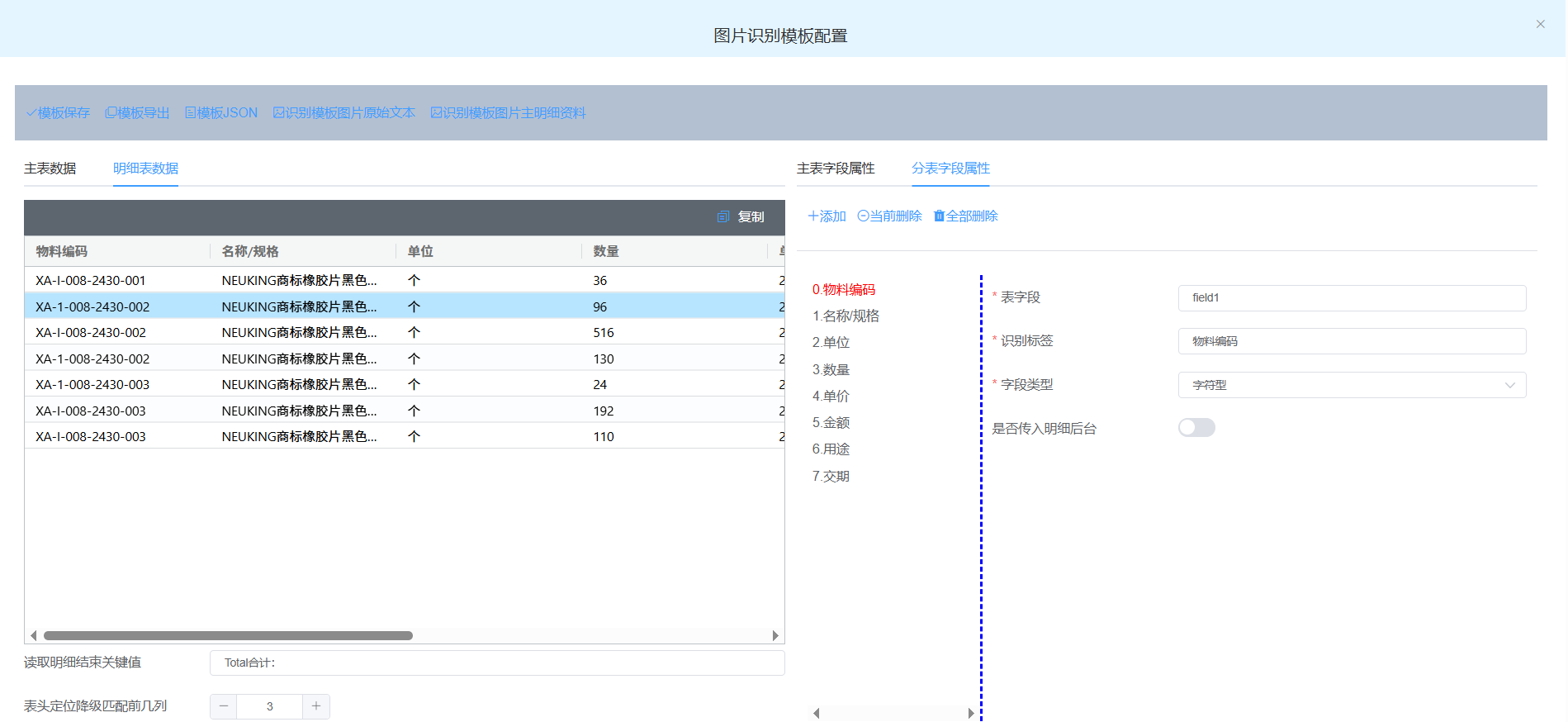Click the 添加 add field button

pos(827,216)
